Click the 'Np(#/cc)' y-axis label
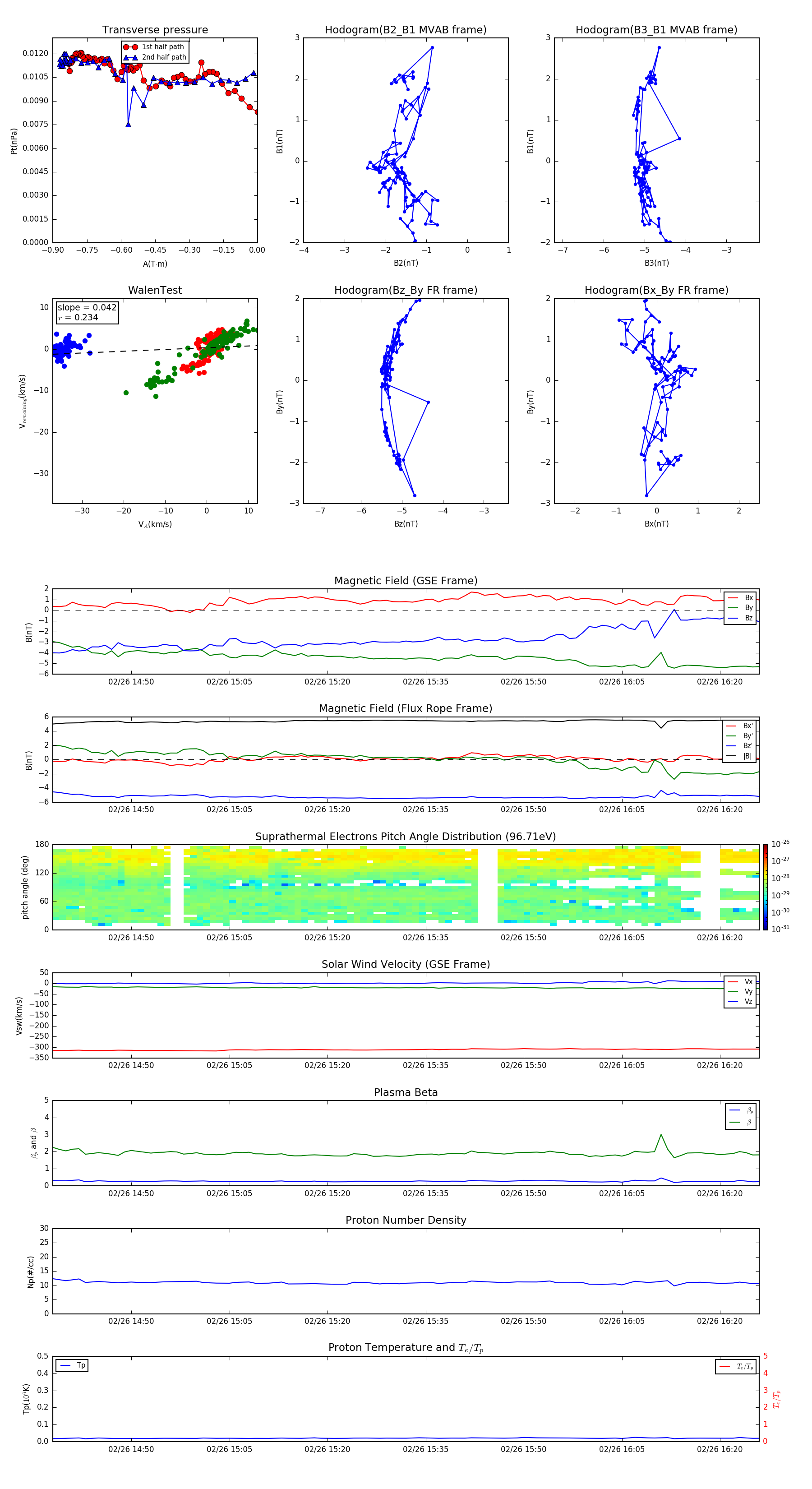Screen dimensions: 812x1489 click(x=31, y=1271)
